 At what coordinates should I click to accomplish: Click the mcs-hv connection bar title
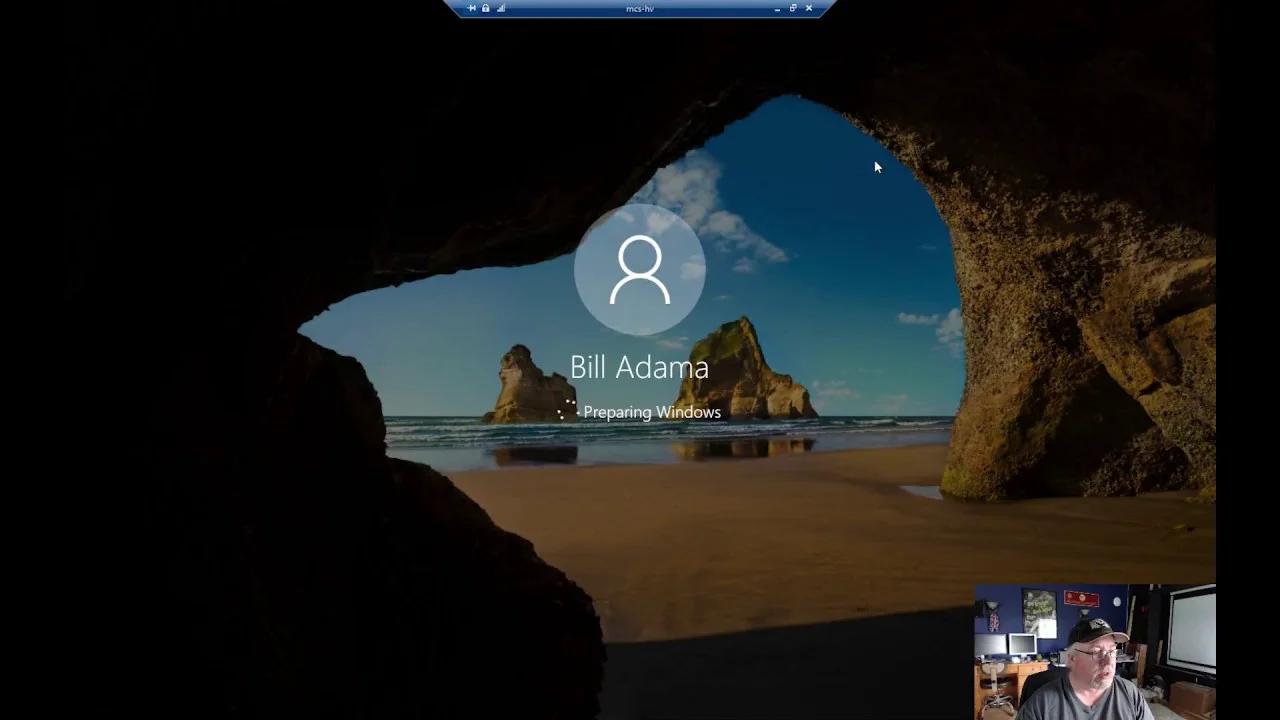639,8
